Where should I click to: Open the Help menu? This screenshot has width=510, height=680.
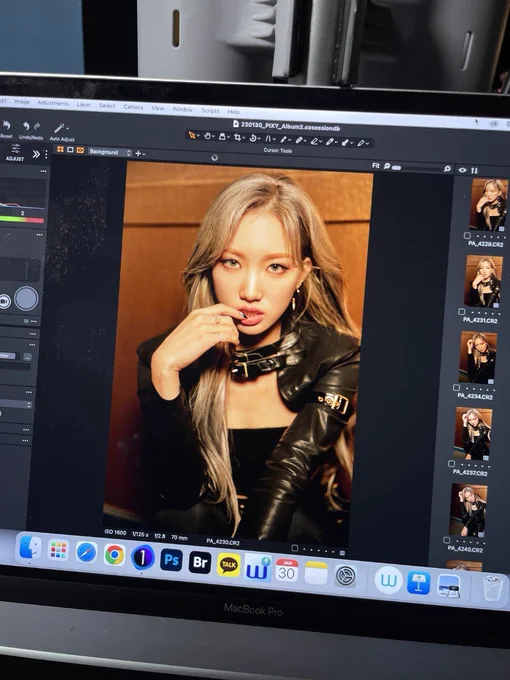click(234, 112)
